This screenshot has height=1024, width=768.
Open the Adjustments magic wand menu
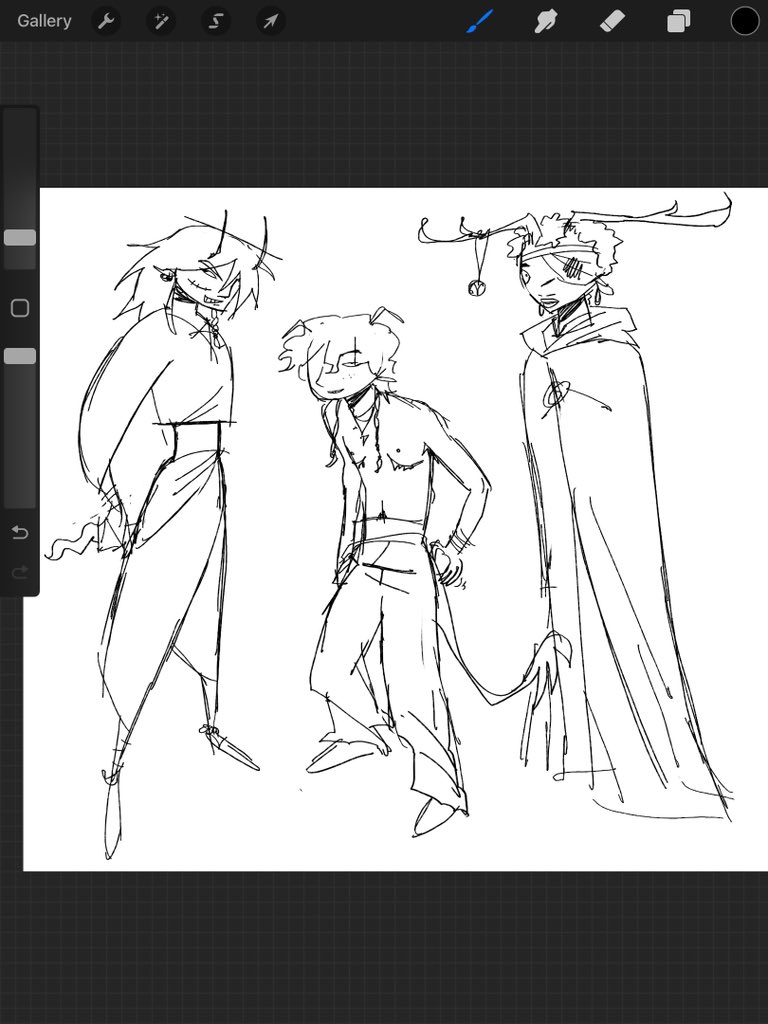(161, 22)
